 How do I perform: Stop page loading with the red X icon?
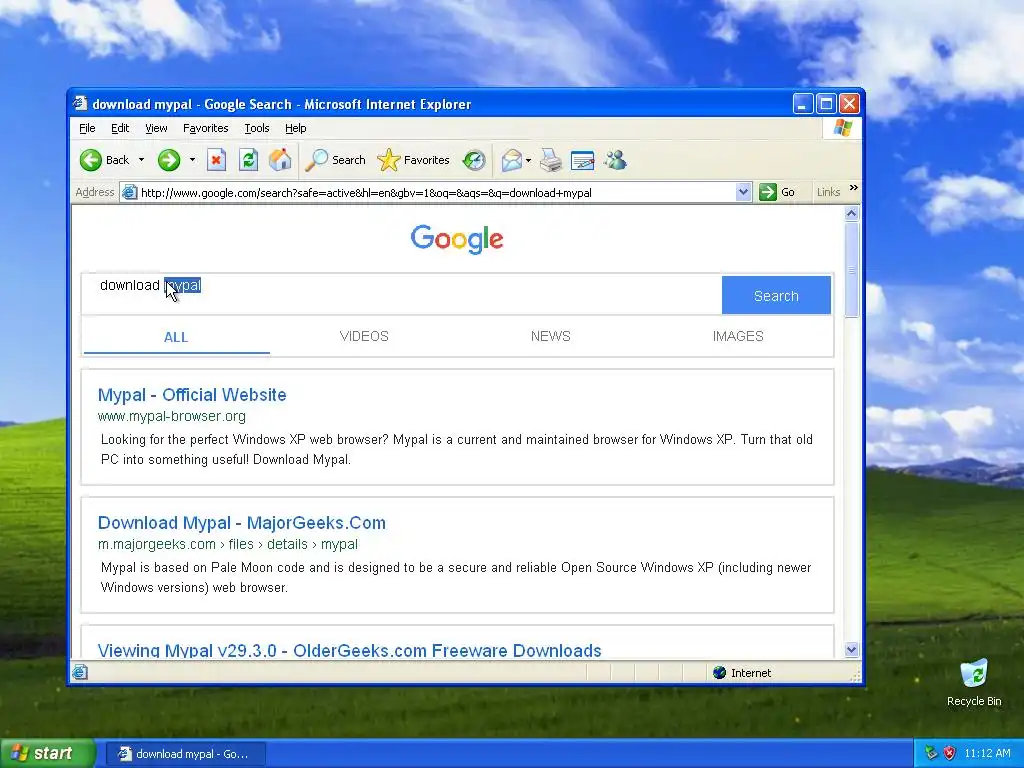pyautogui.click(x=216, y=160)
